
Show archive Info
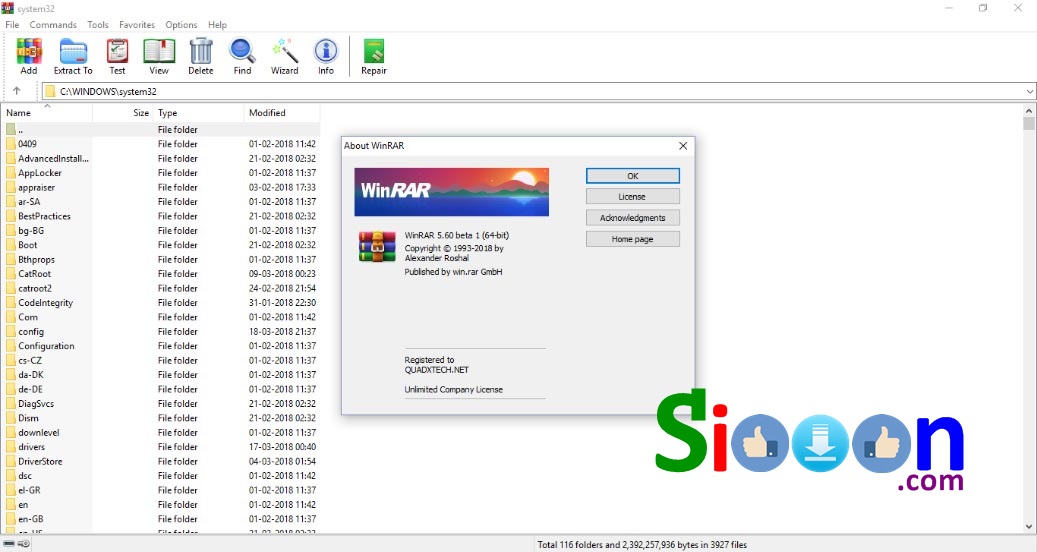(x=326, y=56)
